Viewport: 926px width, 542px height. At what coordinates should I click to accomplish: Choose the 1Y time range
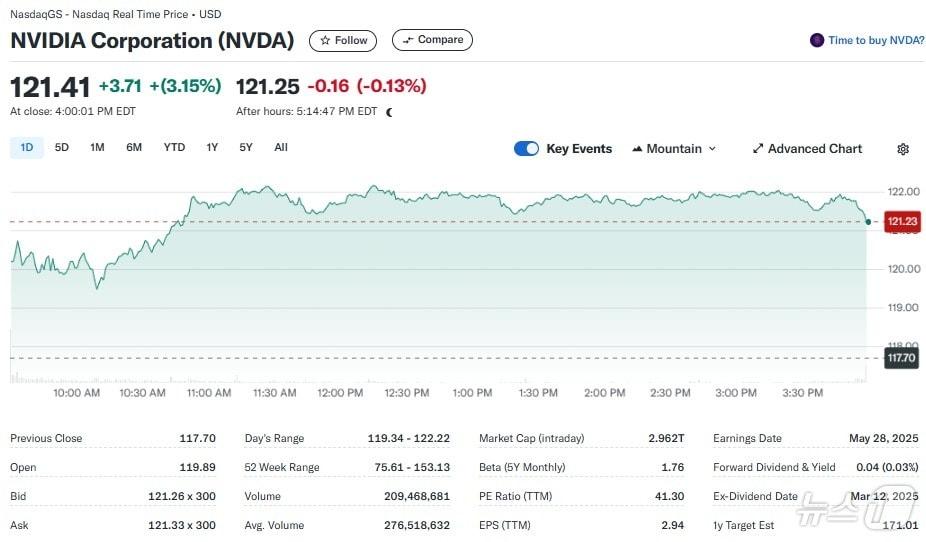[x=212, y=148]
